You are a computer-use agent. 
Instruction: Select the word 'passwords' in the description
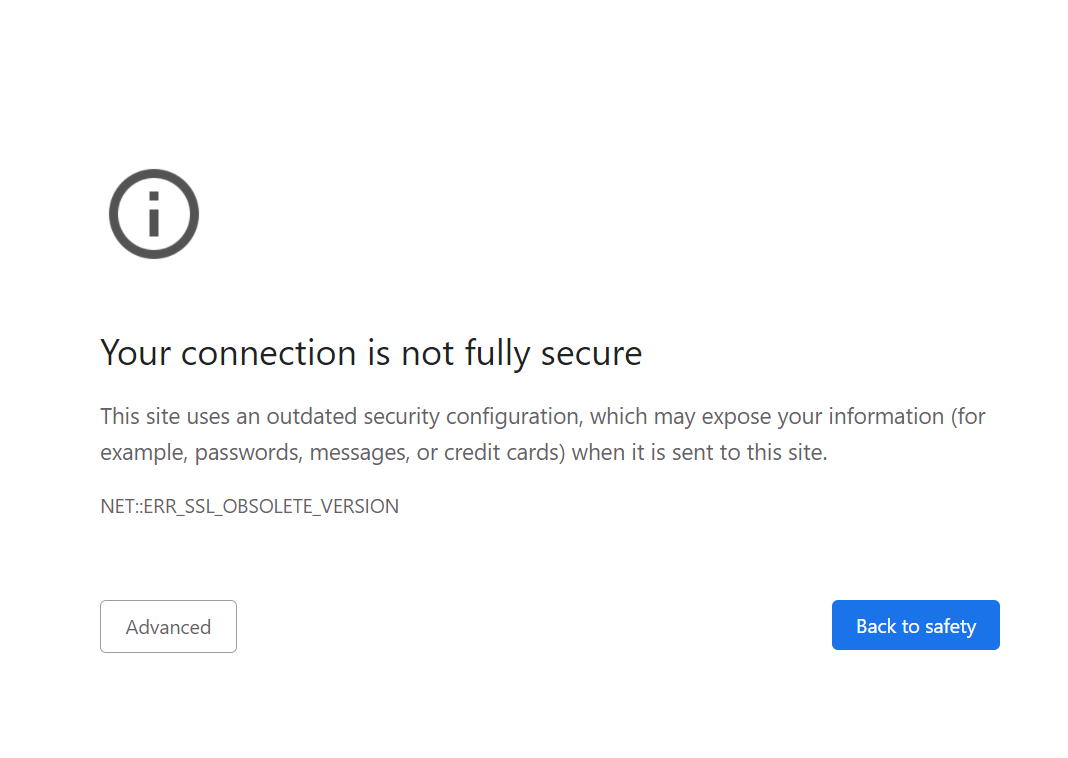pyautogui.click(x=249, y=453)
